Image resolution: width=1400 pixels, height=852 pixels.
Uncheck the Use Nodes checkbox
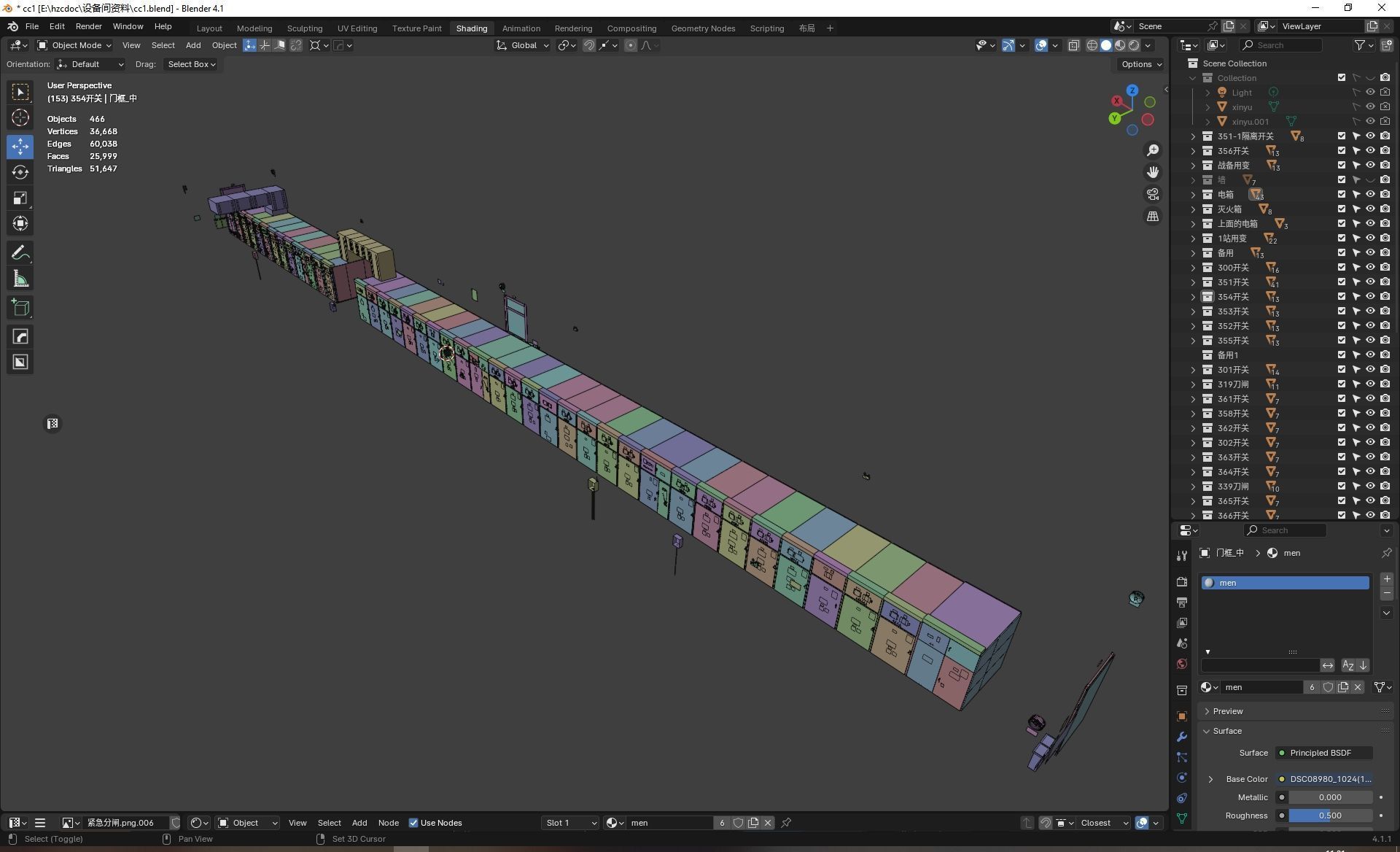[x=413, y=823]
